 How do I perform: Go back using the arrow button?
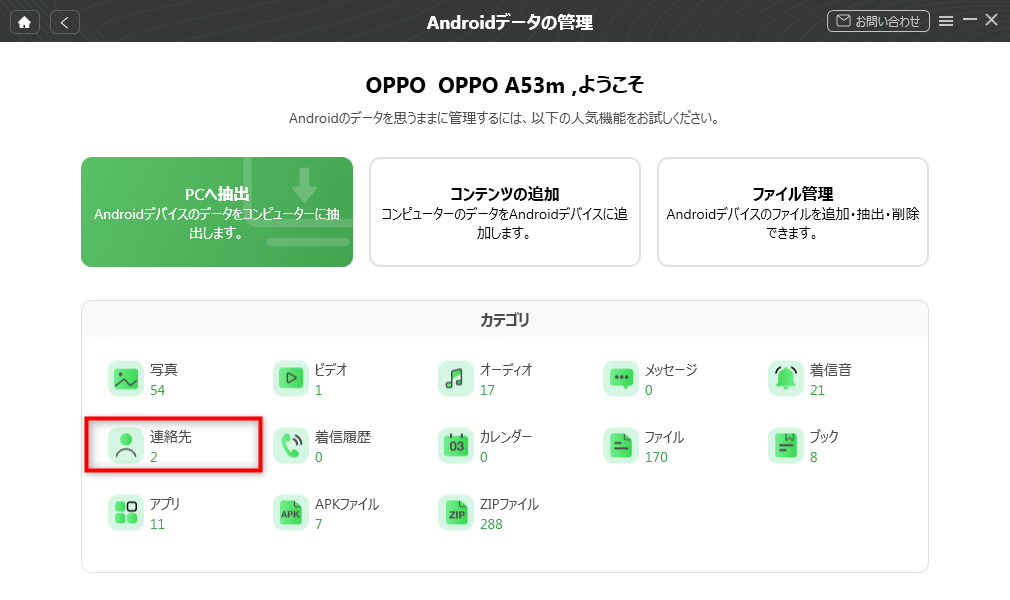65,21
